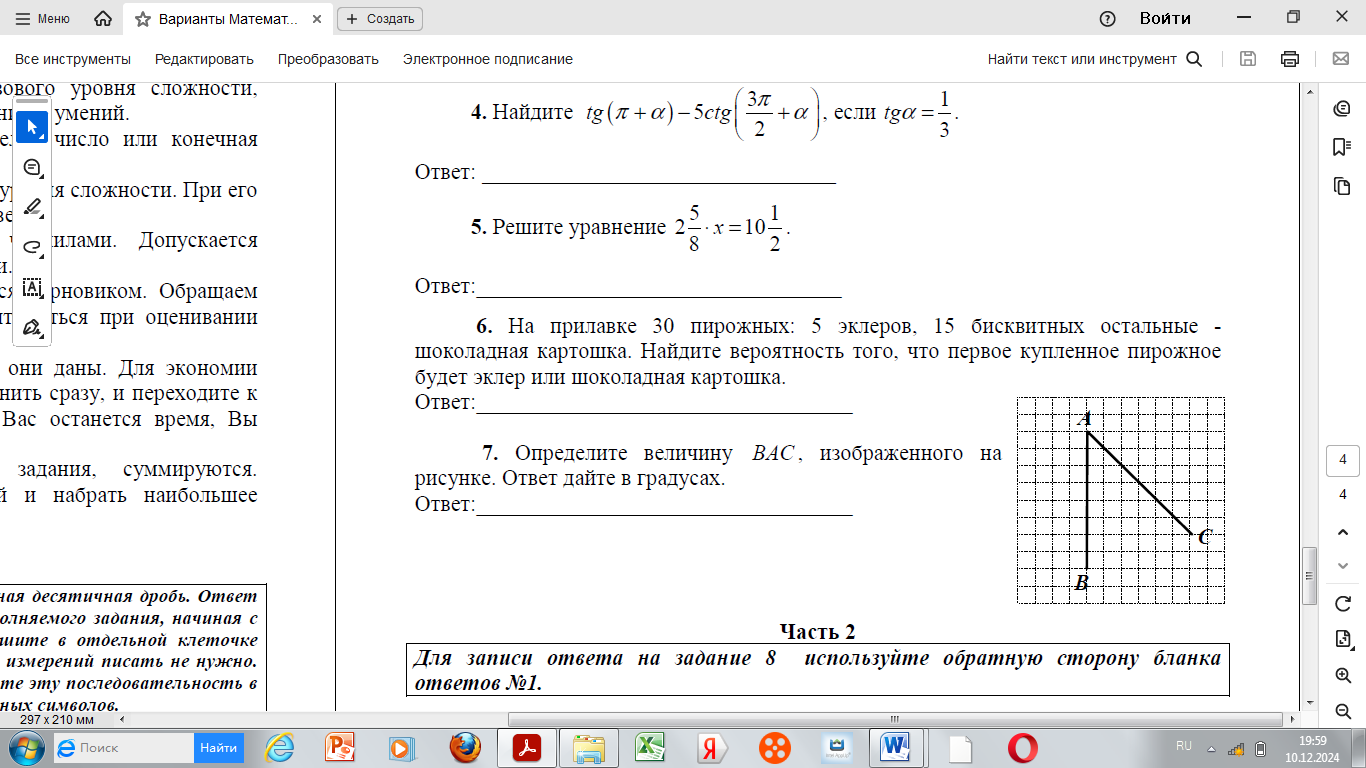Open the Меню hamburger menu
Image resolution: width=1366 pixels, height=768 pixels.
coord(43,18)
